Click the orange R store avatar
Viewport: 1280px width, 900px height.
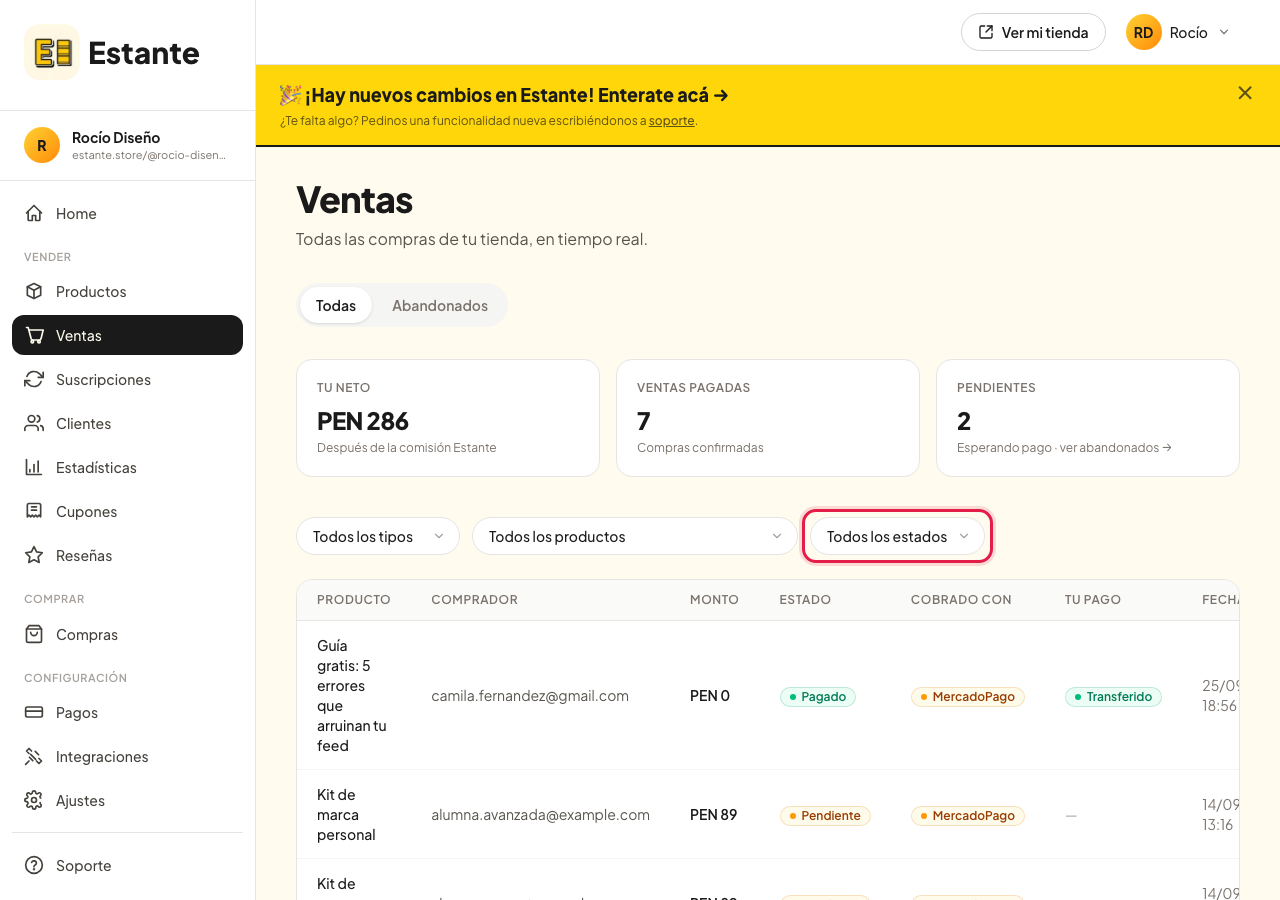pos(42,145)
